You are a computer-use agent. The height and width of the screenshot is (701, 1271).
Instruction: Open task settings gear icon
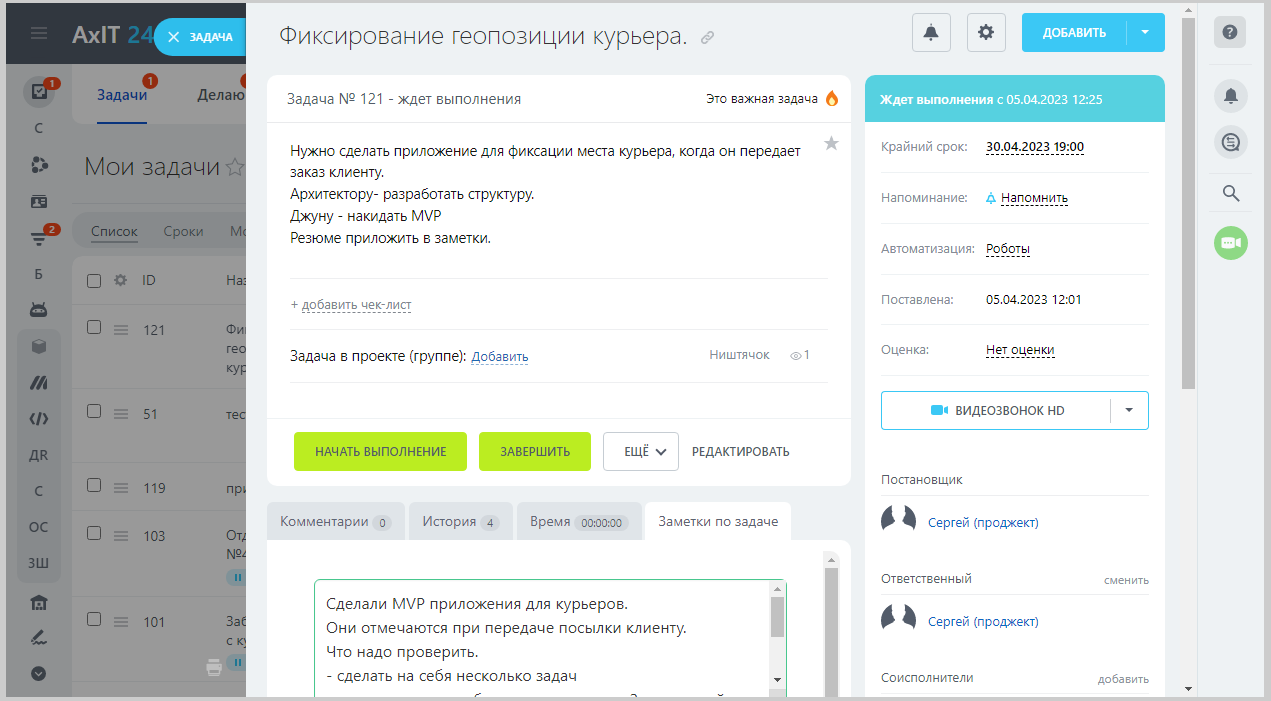tap(986, 33)
